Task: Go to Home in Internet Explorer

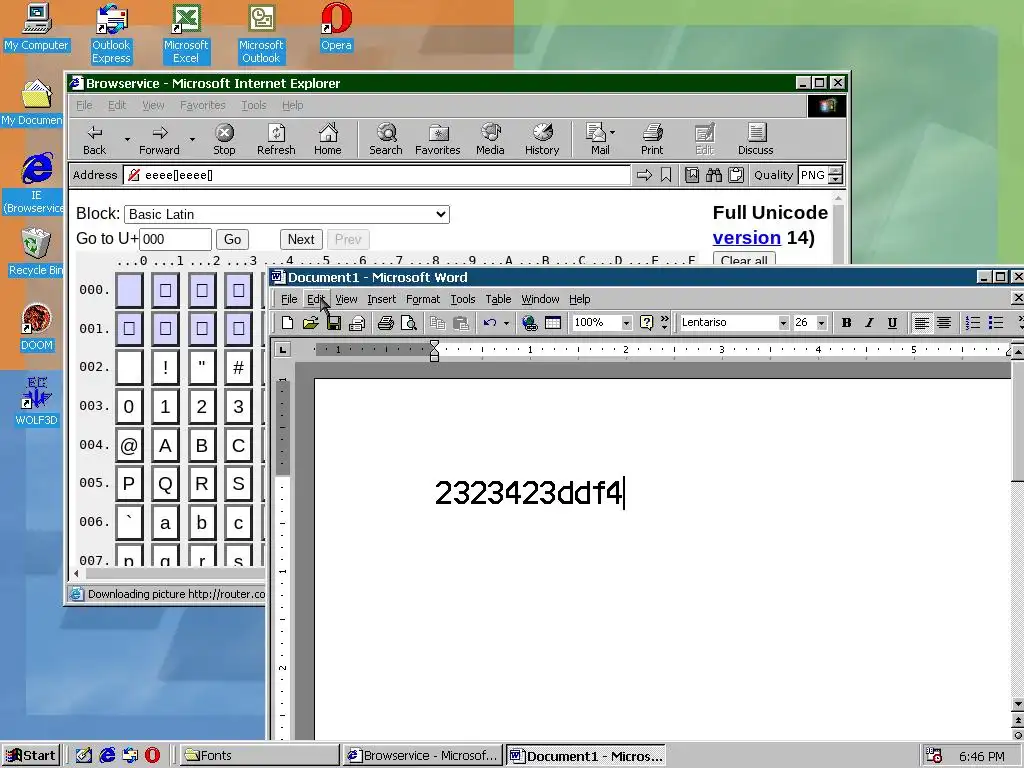Action: click(x=328, y=140)
